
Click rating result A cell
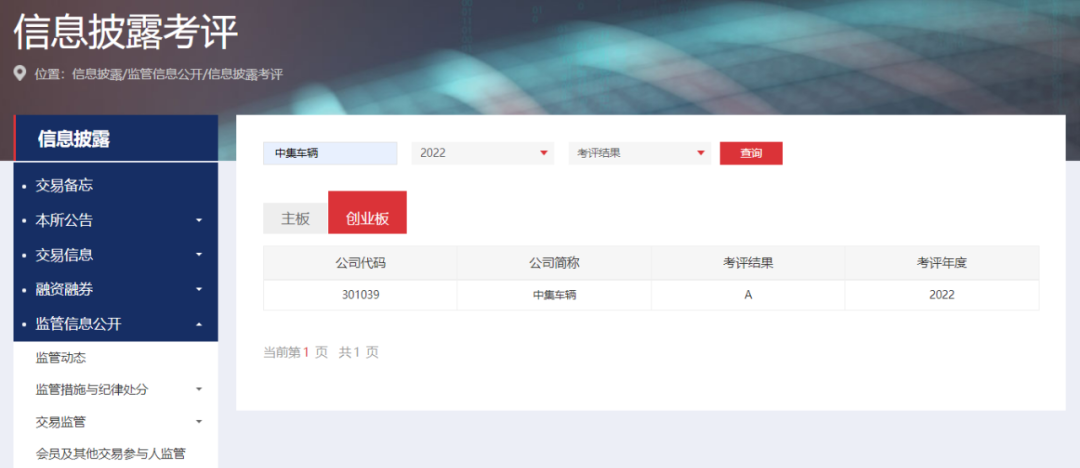click(x=748, y=295)
